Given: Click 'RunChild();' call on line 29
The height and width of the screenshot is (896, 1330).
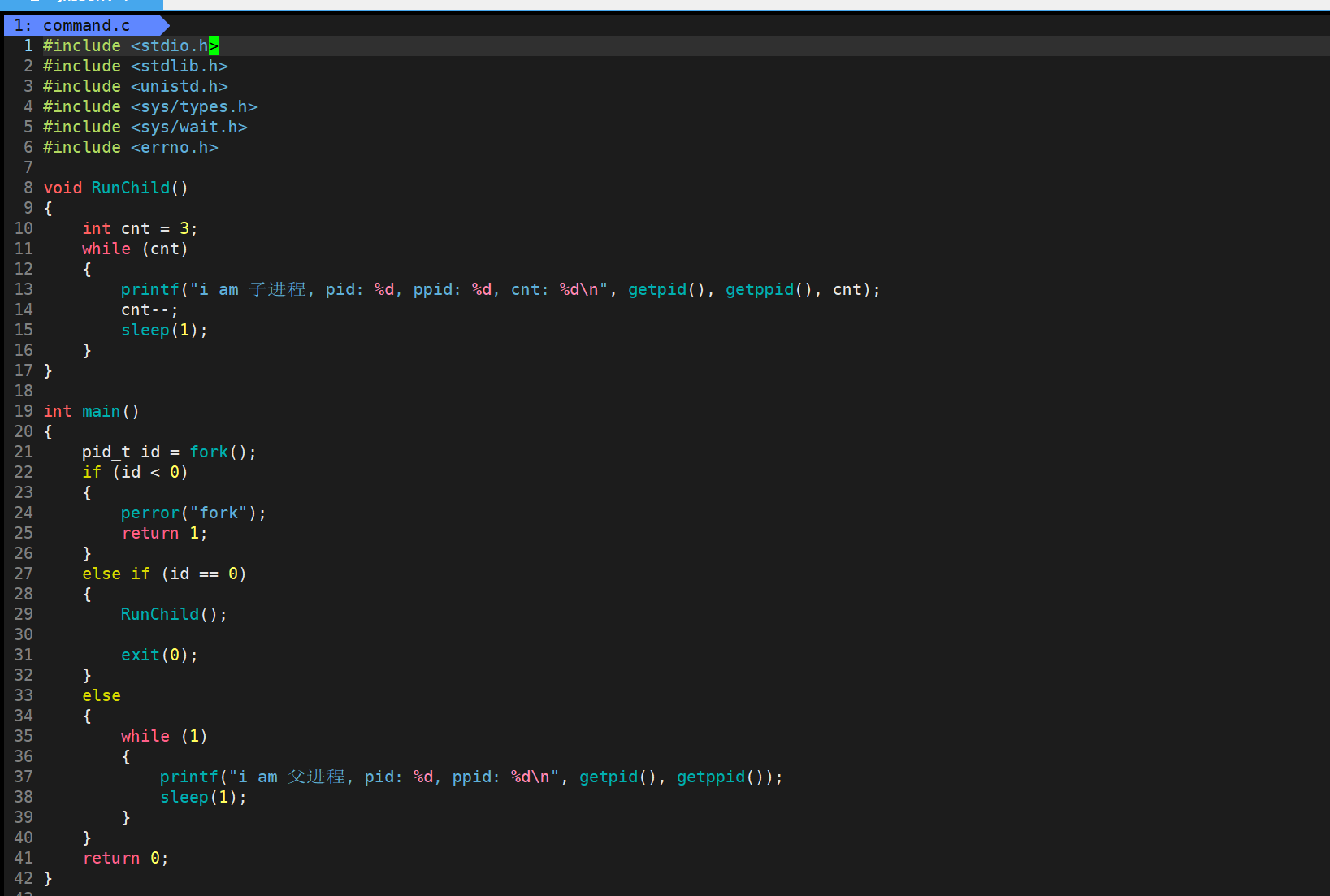Looking at the screenshot, I should [174, 614].
